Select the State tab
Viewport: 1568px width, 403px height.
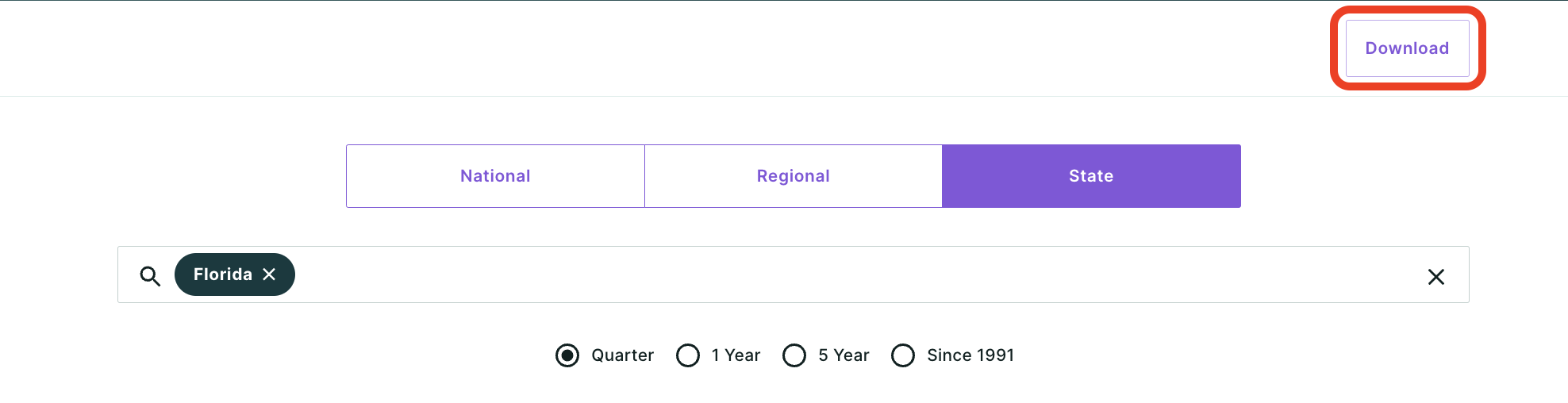click(1091, 176)
